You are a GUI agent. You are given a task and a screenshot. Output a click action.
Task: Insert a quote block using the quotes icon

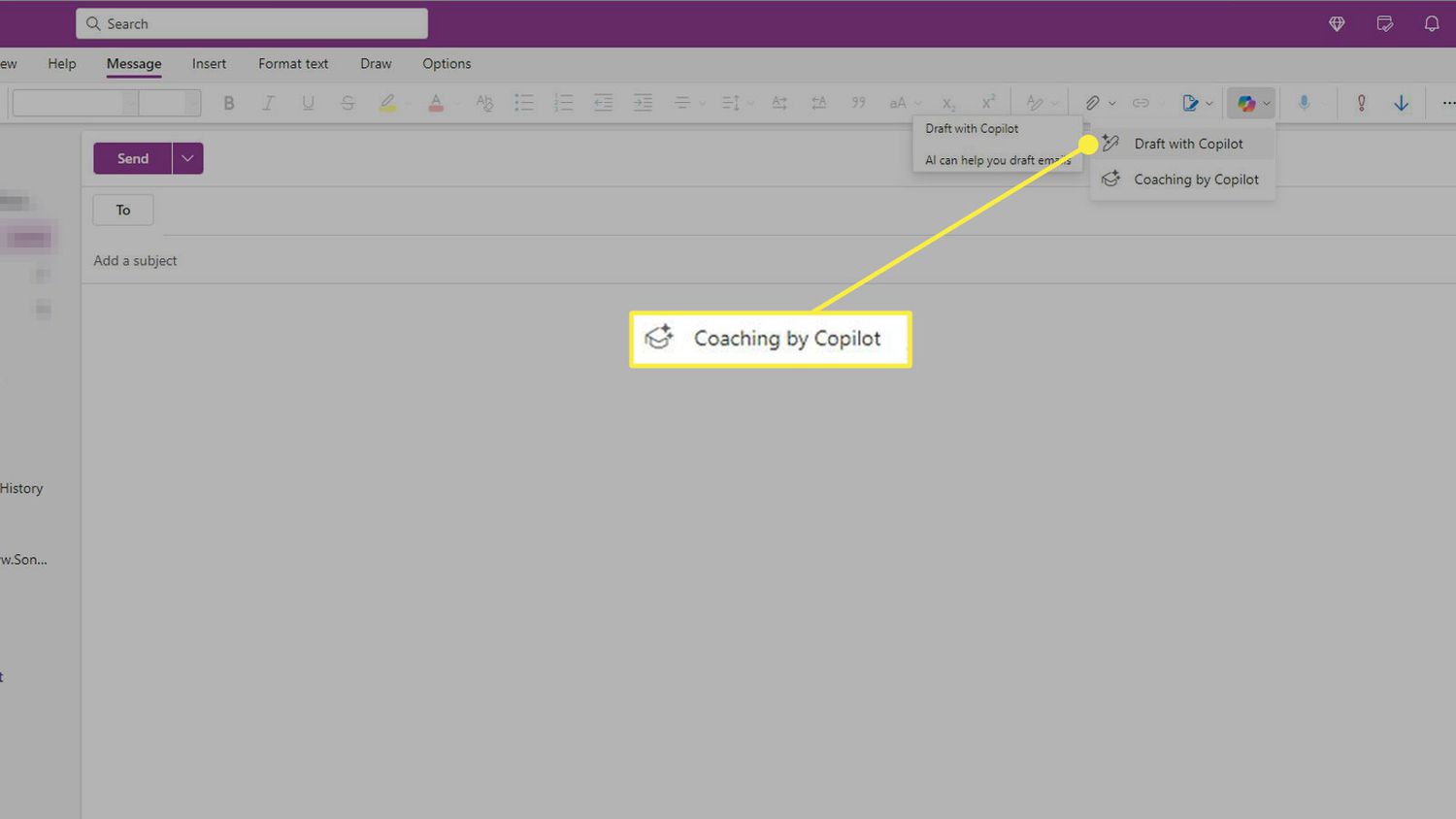click(x=858, y=103)
